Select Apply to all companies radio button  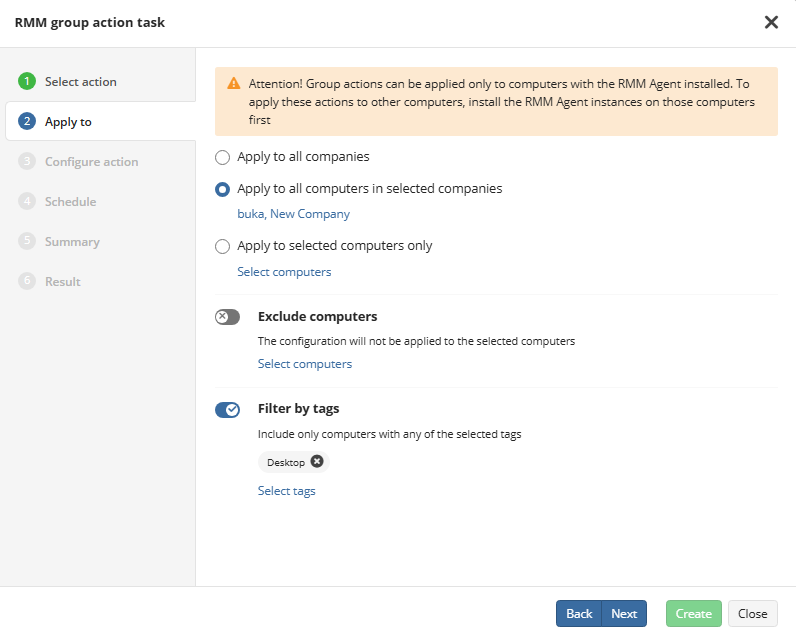point(222,157)
